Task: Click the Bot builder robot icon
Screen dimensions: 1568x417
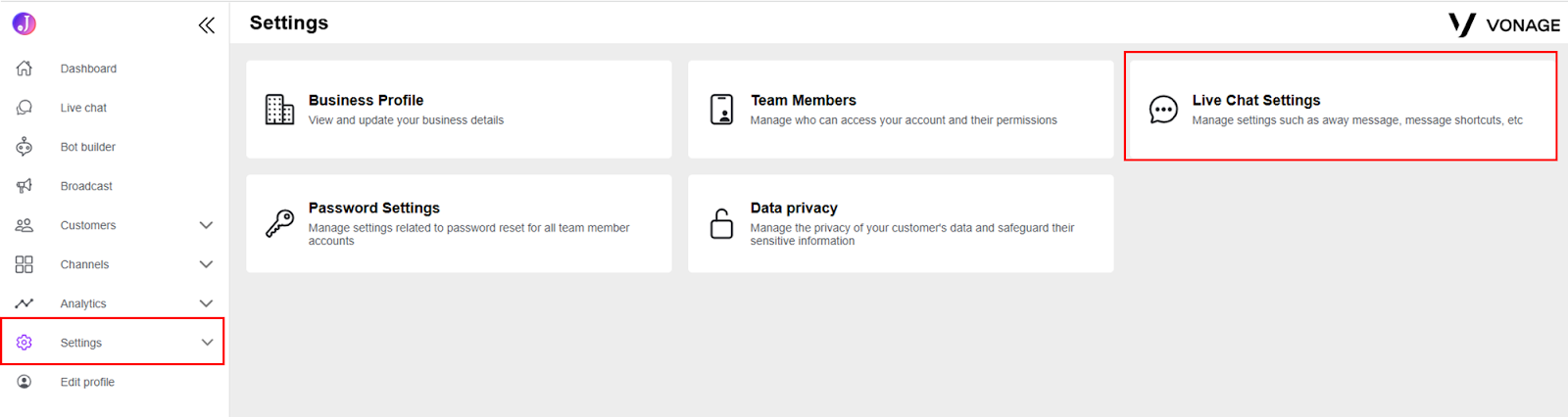Action: [24, 147]
